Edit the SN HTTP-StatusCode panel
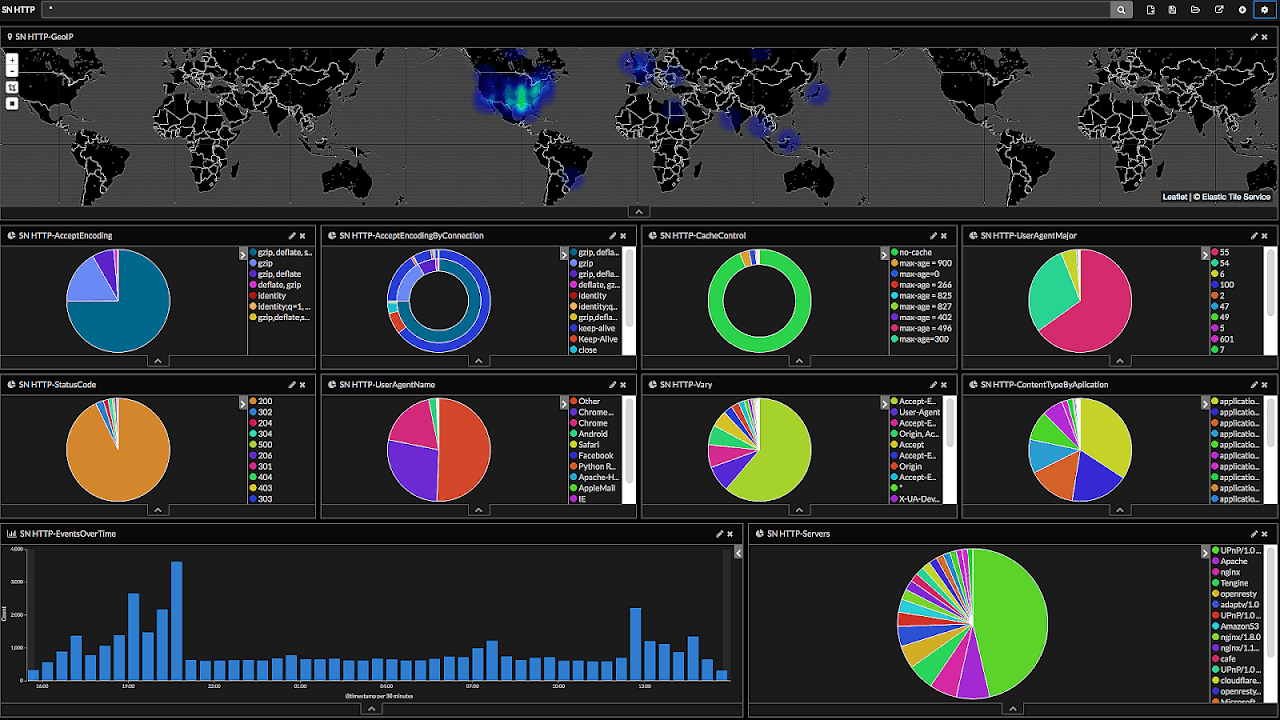This screenshot has height=720, width=1280. 292,385
